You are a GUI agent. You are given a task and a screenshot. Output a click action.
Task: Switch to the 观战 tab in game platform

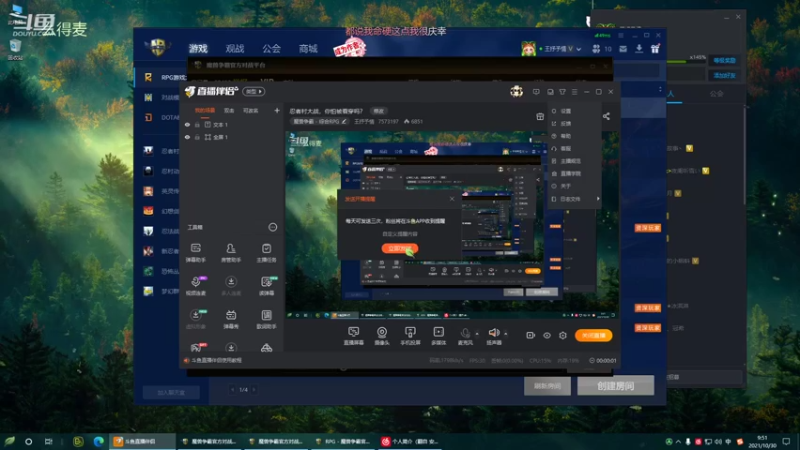point(235,48)
